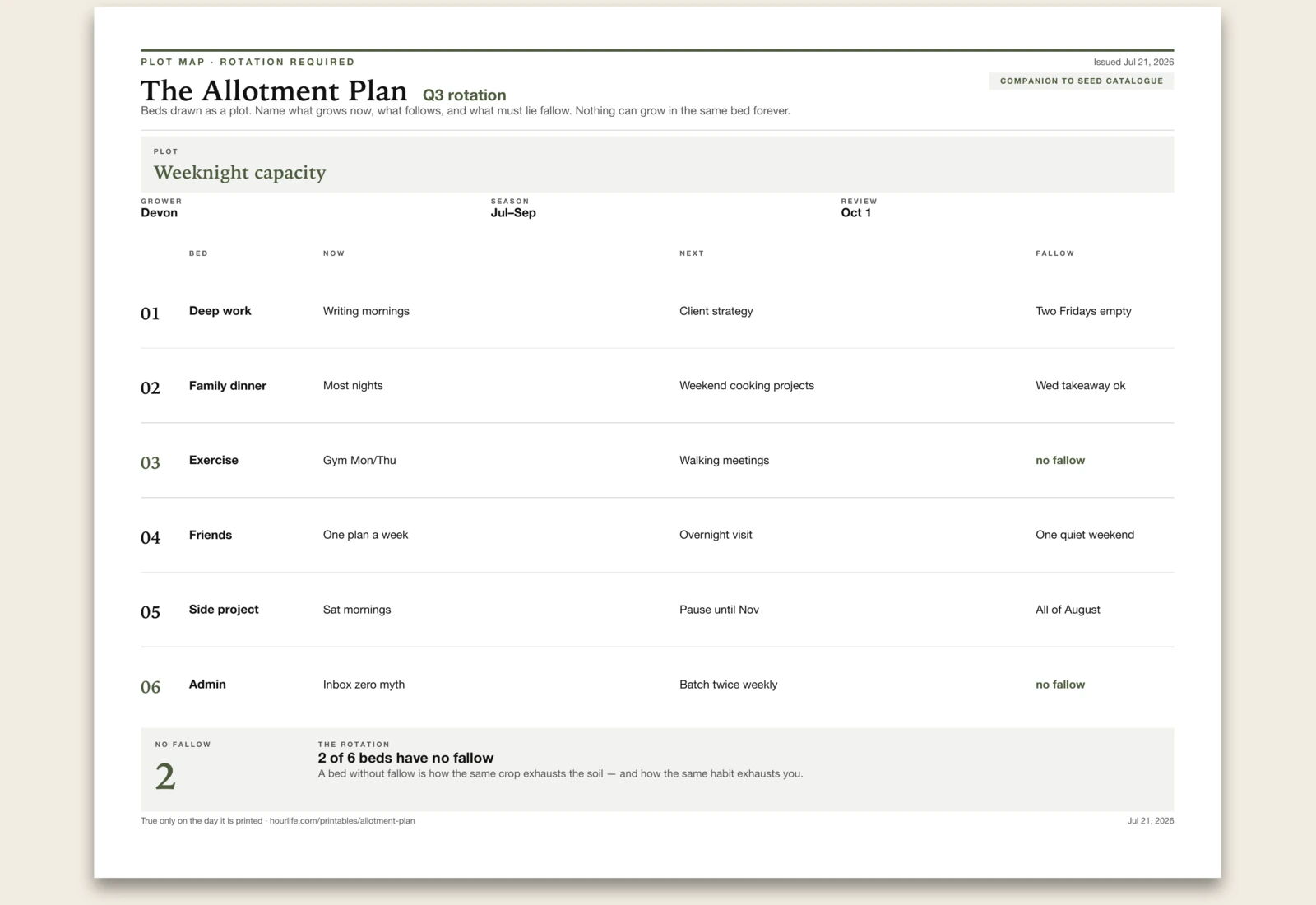Click 'Issued Jul 21, 2026' in the header

tap(1133, 62)
